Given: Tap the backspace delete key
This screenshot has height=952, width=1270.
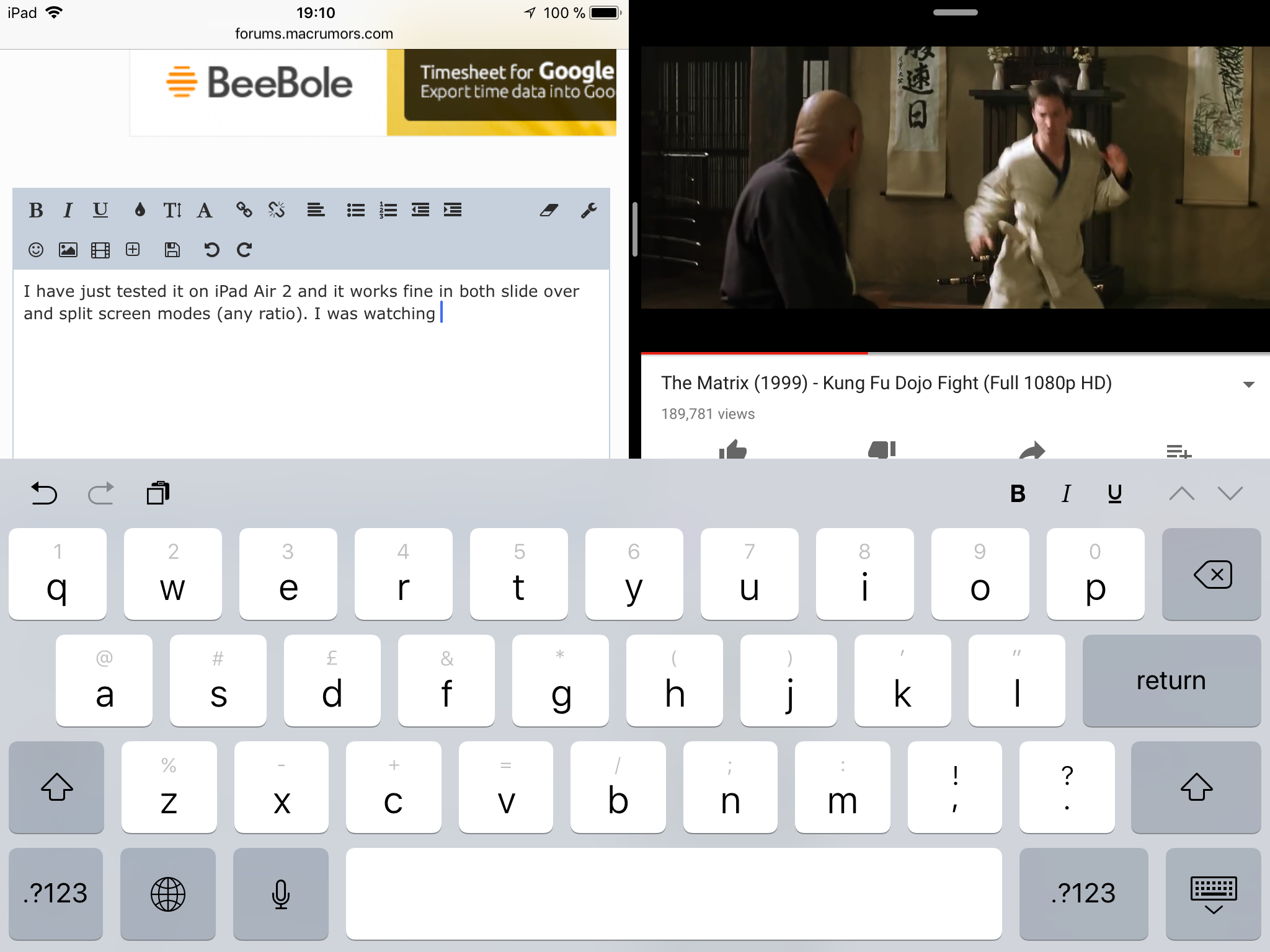Looking at the screenshot, I should (x=1212, y=574).
